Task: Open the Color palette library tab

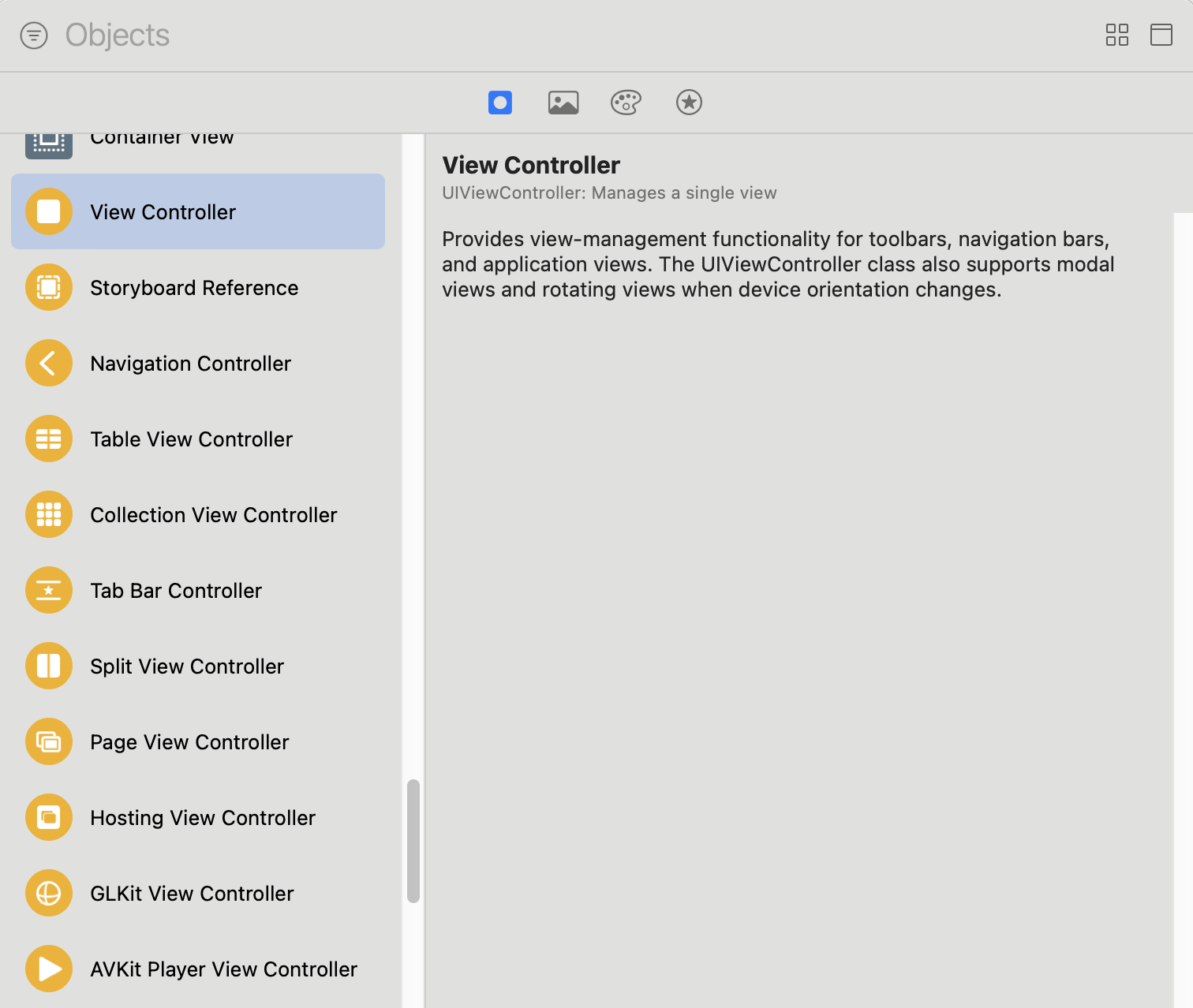Action: pyautogui.click(x=626, y=103)
